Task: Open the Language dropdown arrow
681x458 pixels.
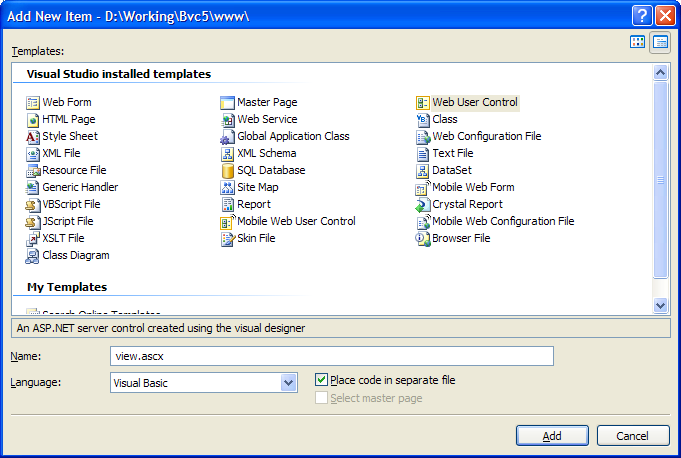Action: [288, 383]
